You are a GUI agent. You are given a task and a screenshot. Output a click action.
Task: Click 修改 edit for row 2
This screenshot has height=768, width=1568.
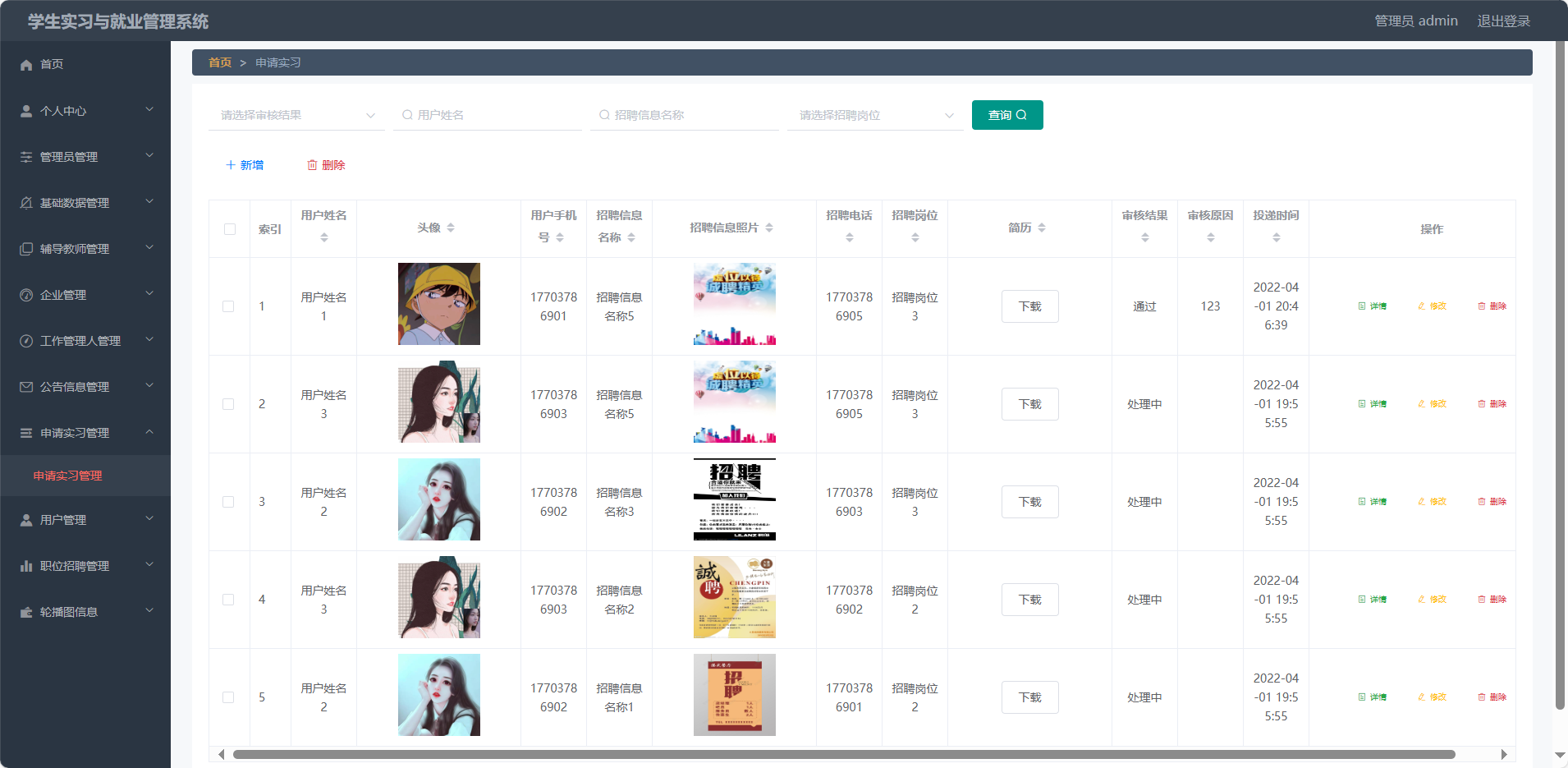[x=1433, y=404]
